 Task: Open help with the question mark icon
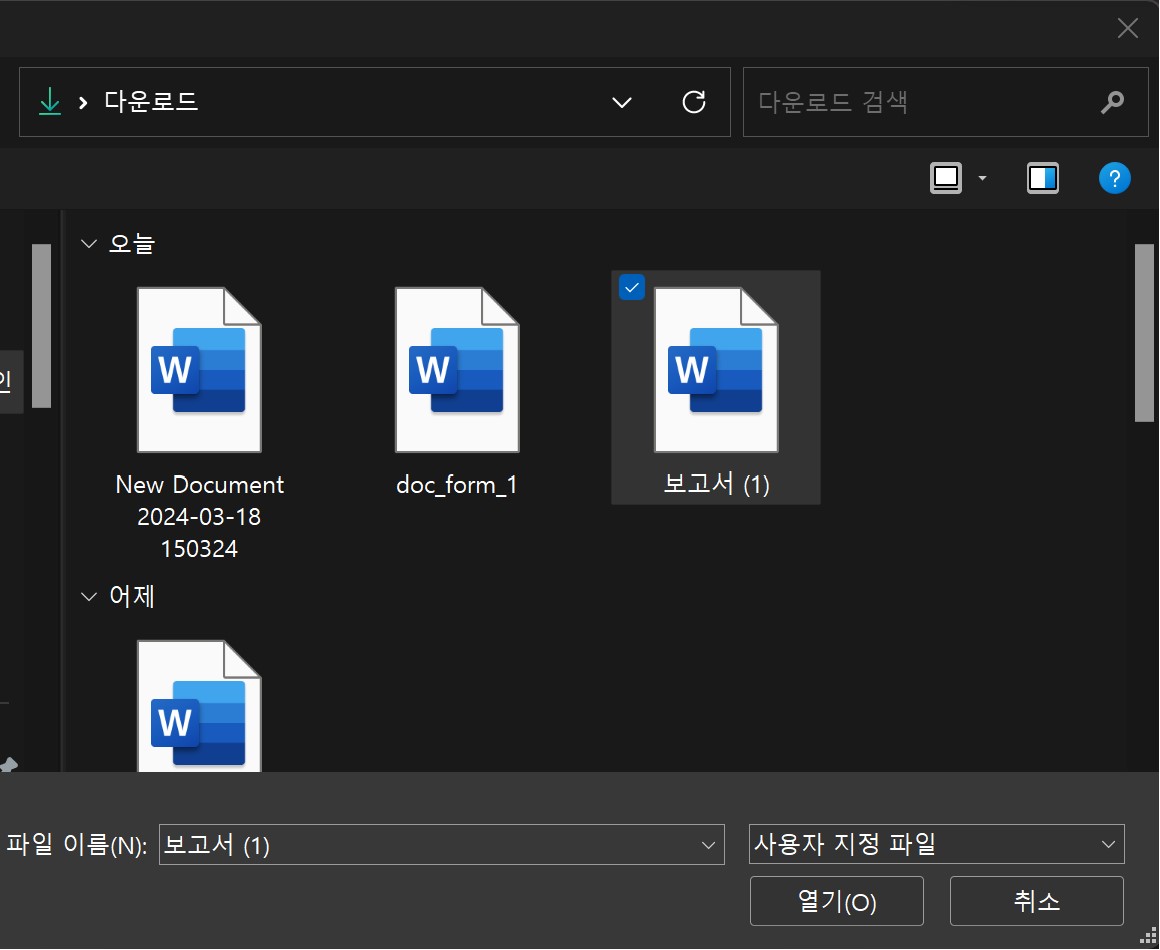[x=1114, y=178]
